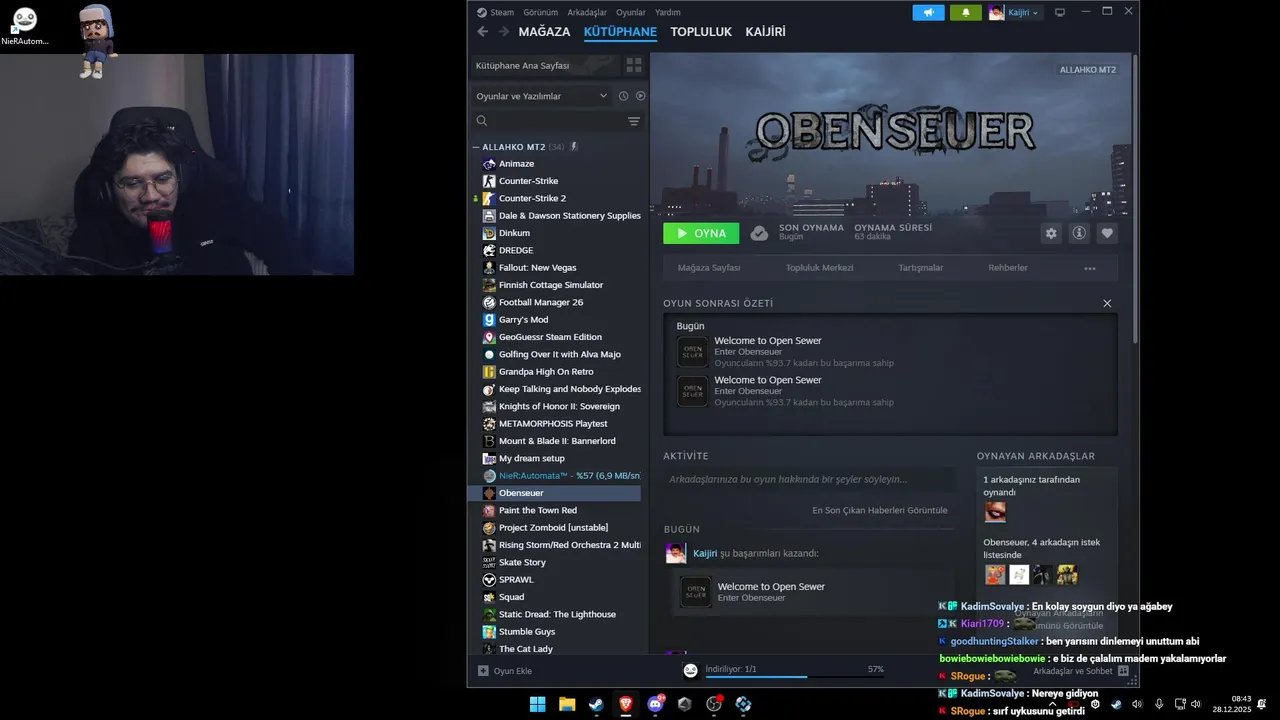Click the favorite heart icon for Obenseuer
Viewport: 1280px width, 720px height.
1107,233
